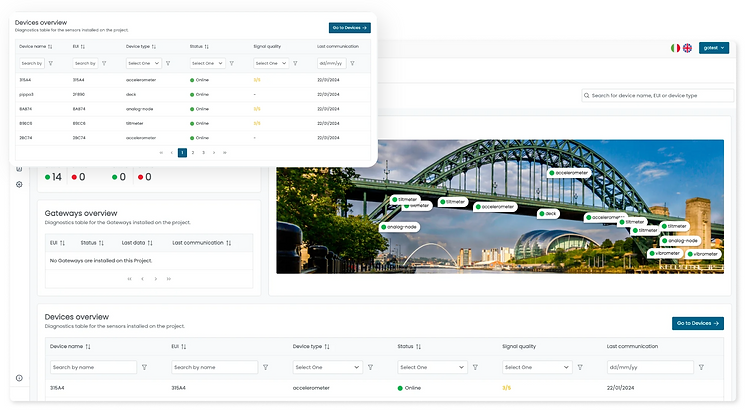Jump to last page in popup pagination
The width and height of the screenshot is (753, 415).
pos(225,153)
